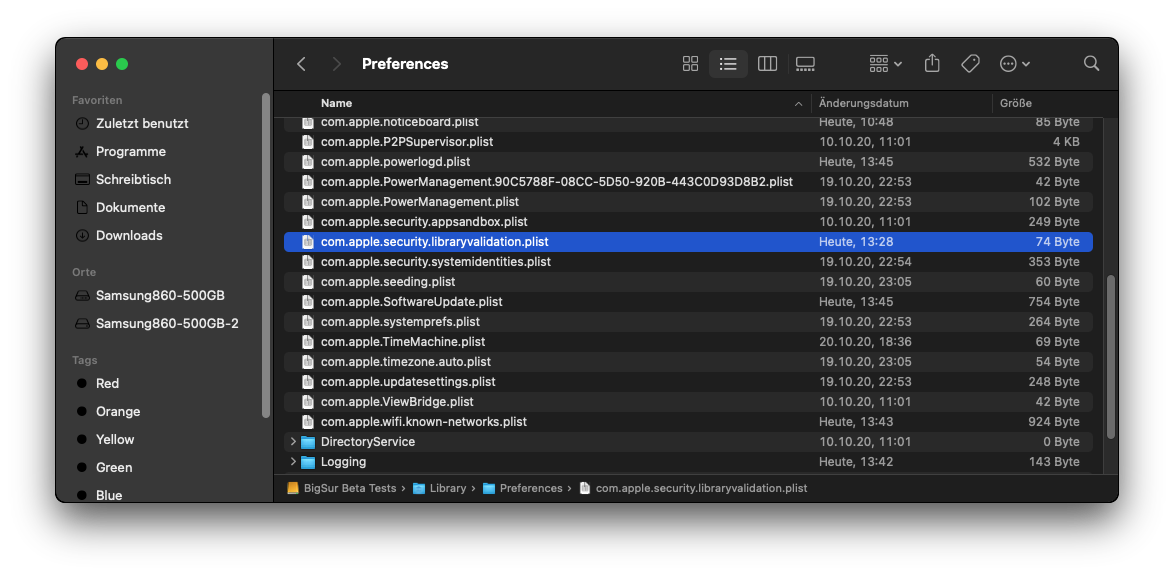Select Samsung860-500GB-2 drive in sidebar

(x=166, y=324)
